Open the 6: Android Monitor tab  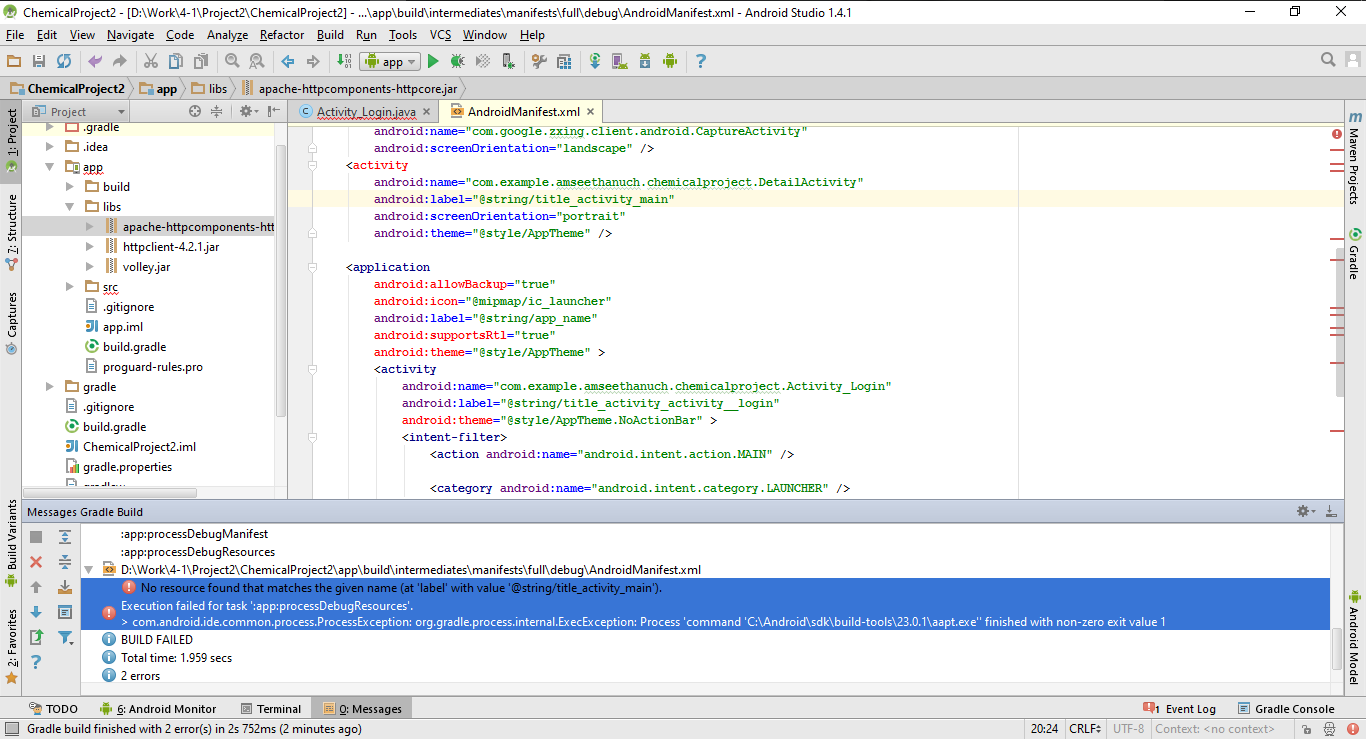point(156,709)
